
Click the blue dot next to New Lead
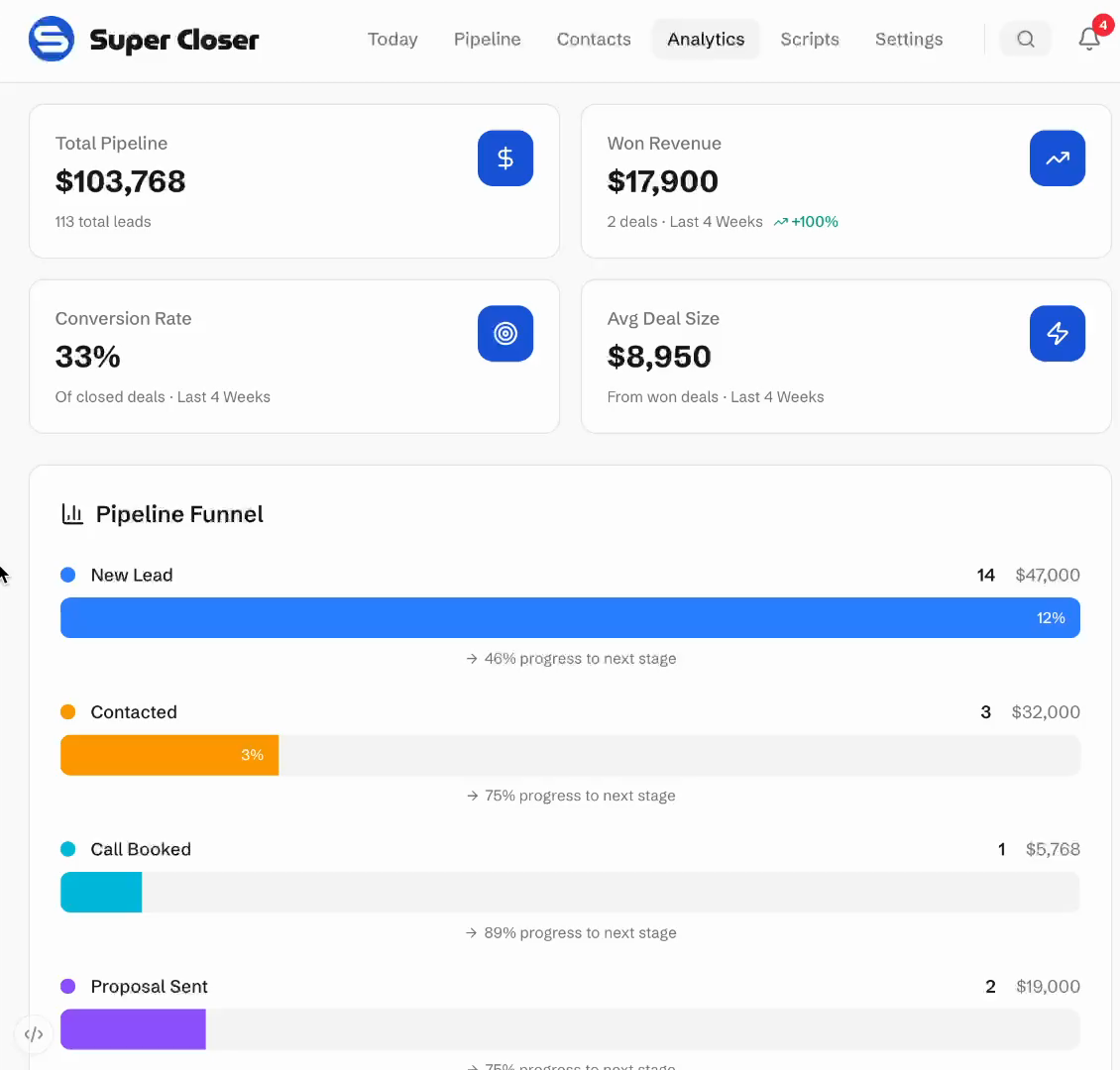tap(67, 575)
